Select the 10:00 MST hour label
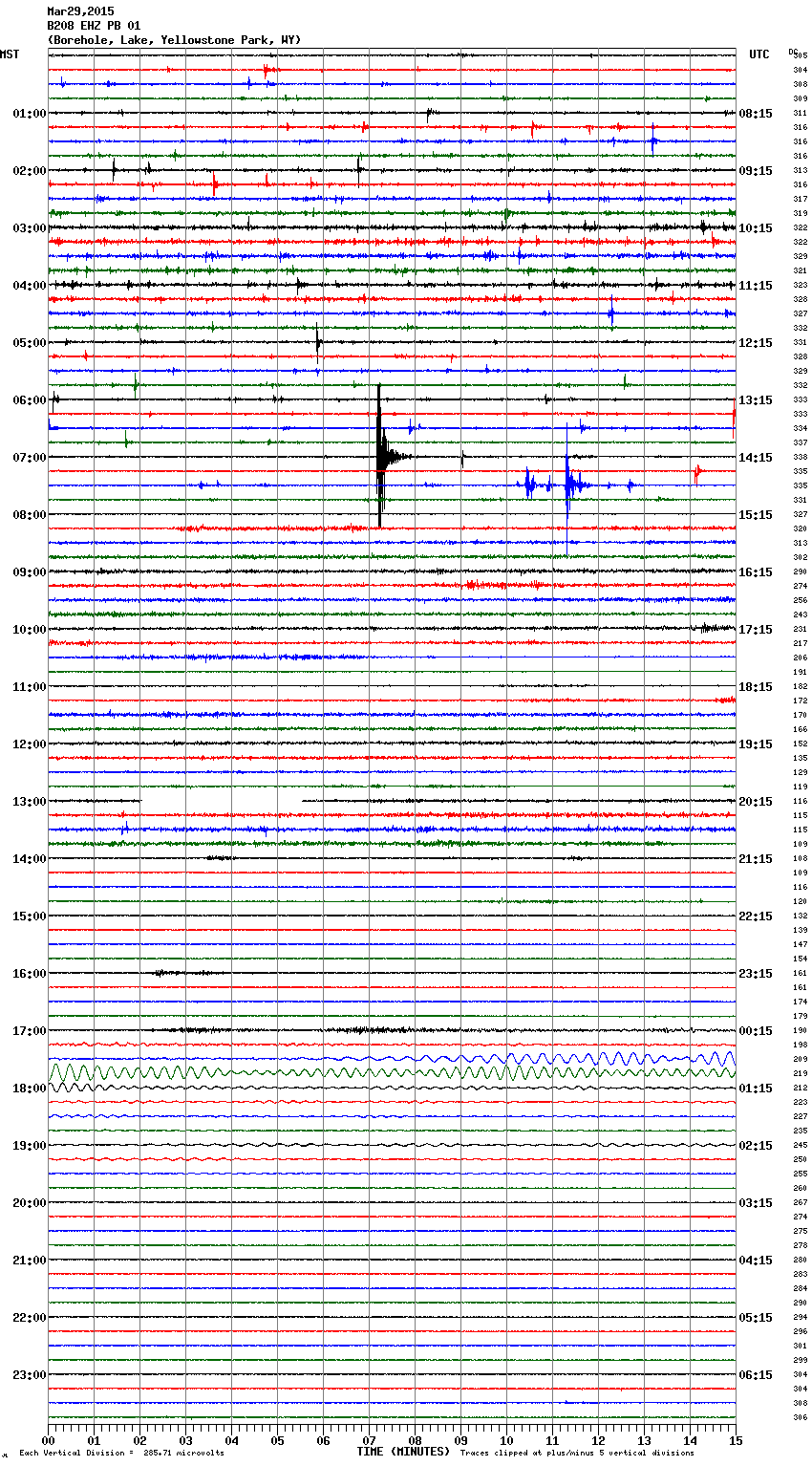 (30, 630)
